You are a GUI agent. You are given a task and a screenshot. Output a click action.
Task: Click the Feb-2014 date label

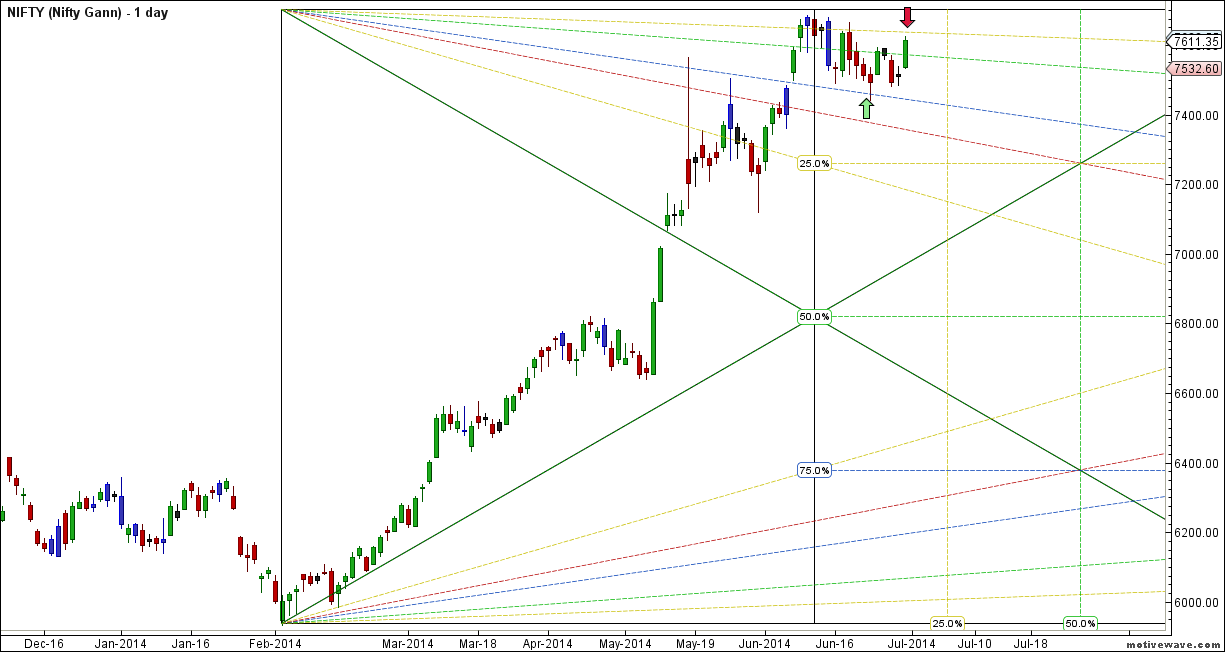(274, 643)
